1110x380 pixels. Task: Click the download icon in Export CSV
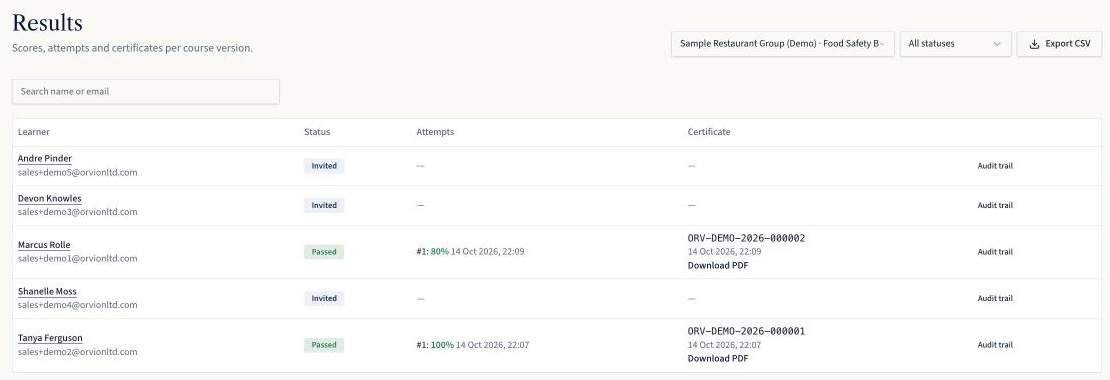[1034, 44]
